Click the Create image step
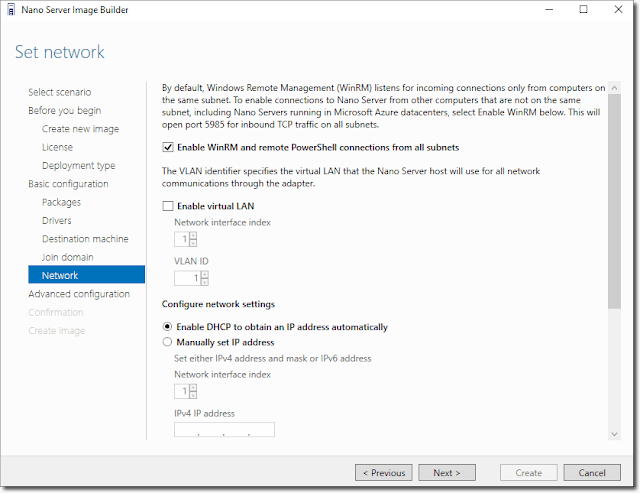The height and width of the screenshot is (493, 640). (x=57, y=331)
